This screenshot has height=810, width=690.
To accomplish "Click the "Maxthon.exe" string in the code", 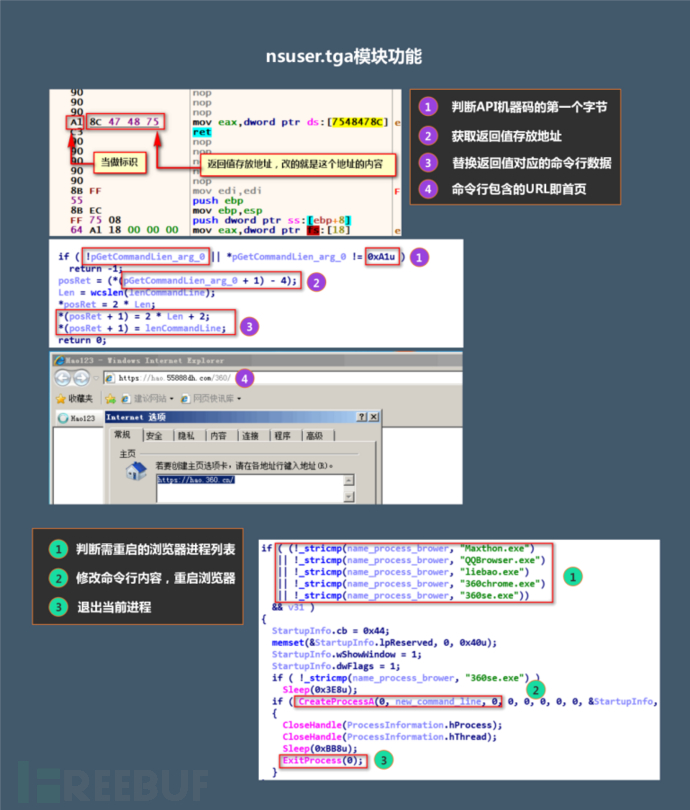I will [x=494, y=549].
